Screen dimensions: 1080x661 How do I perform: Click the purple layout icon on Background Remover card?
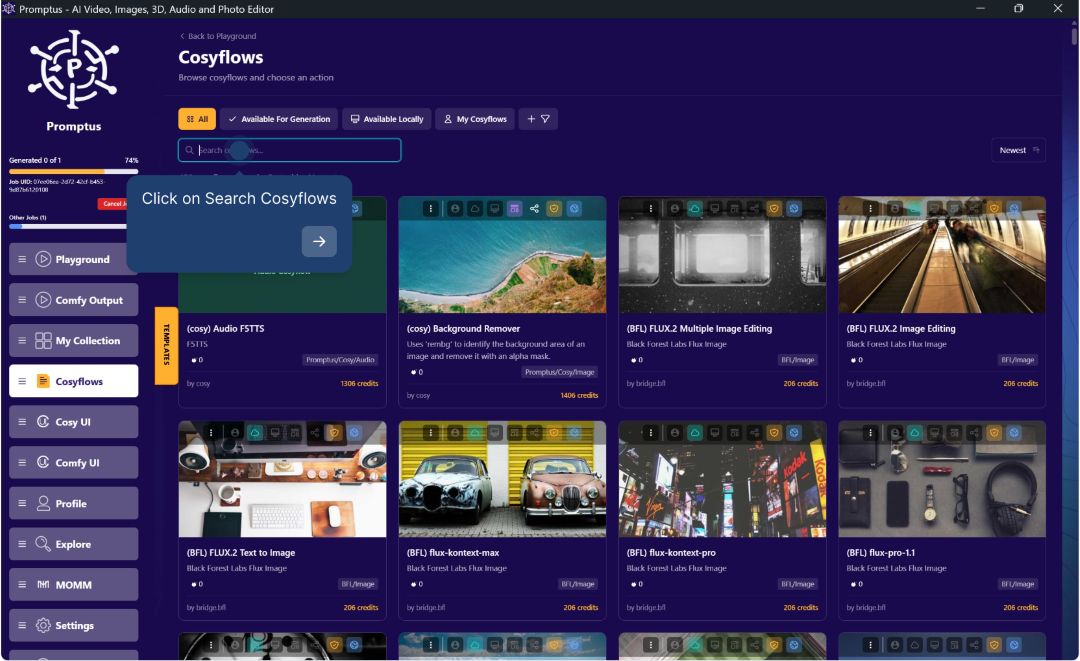click(515, 208)
